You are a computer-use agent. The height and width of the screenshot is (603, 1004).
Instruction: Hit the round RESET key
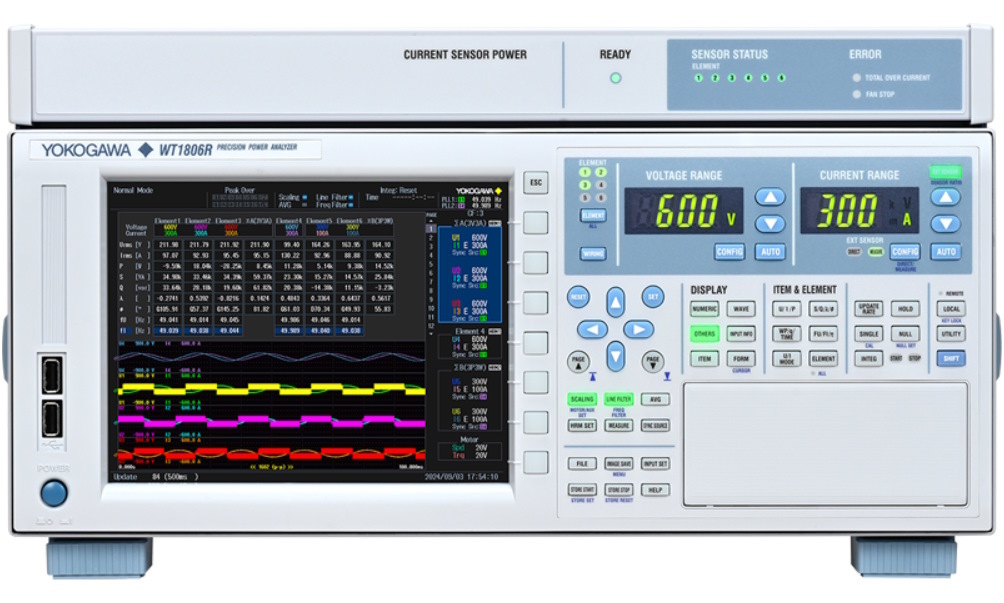click(x=578, y=296)
